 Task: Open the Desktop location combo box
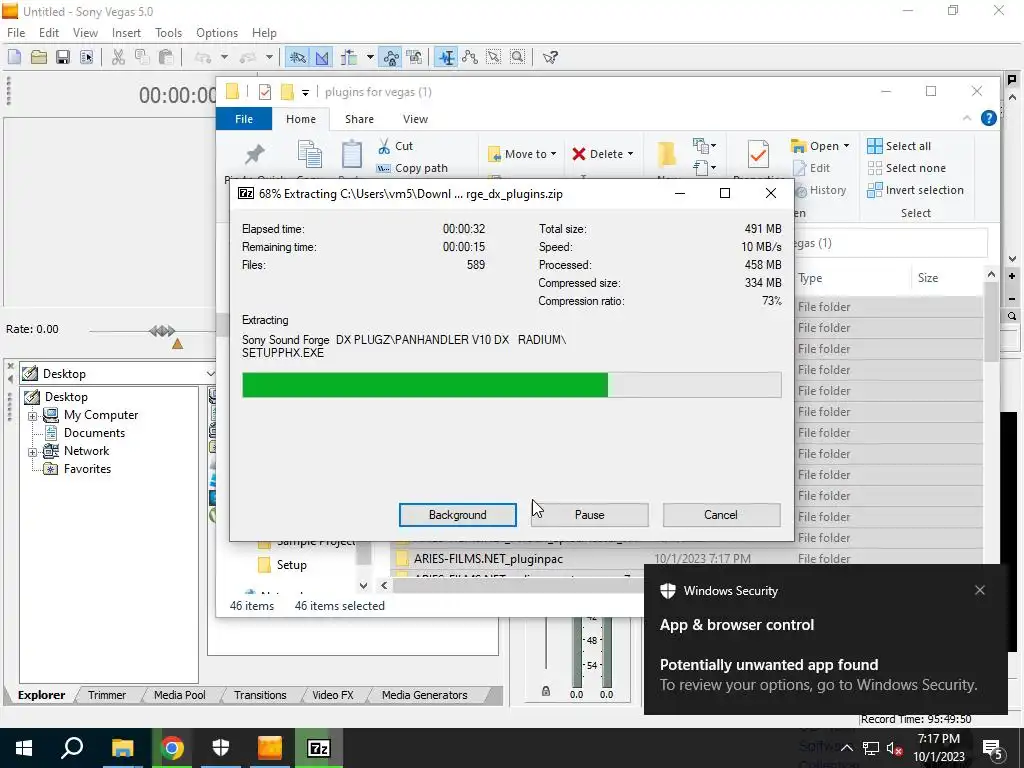(118, 374)
